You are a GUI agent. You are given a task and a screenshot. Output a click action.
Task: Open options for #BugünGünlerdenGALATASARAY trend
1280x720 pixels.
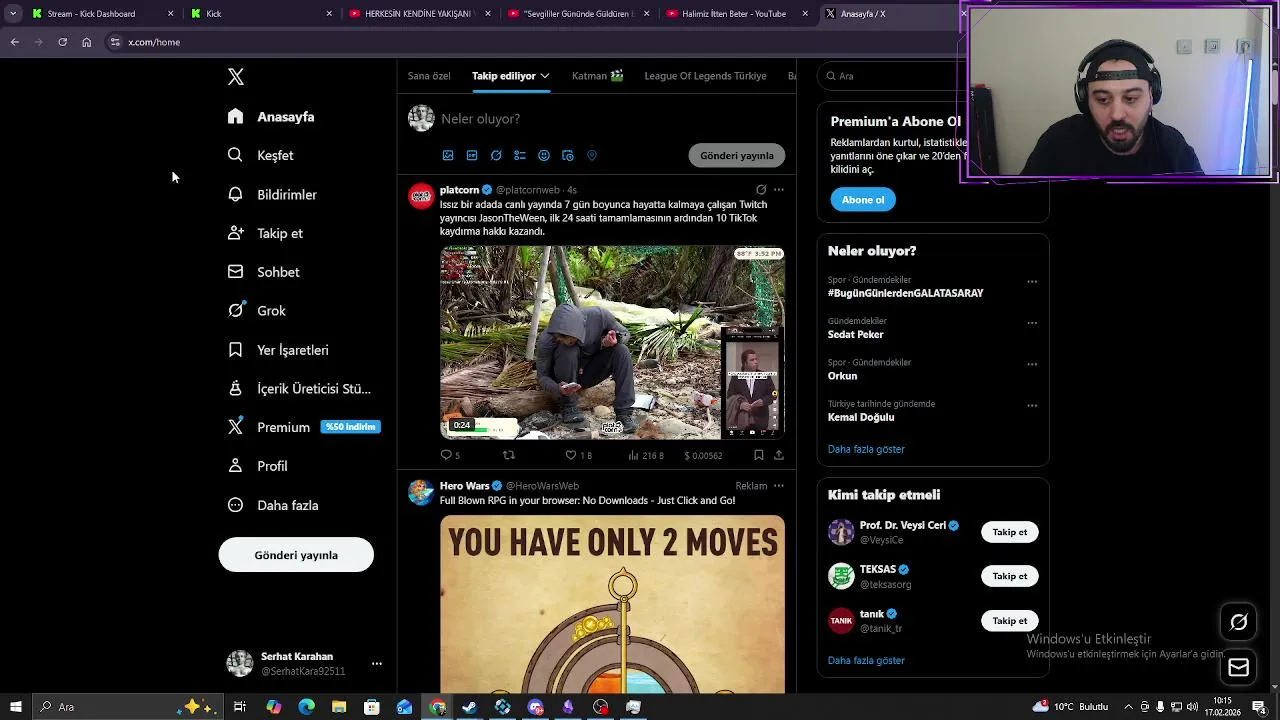pyautogui.click(x=1032, y=282)
